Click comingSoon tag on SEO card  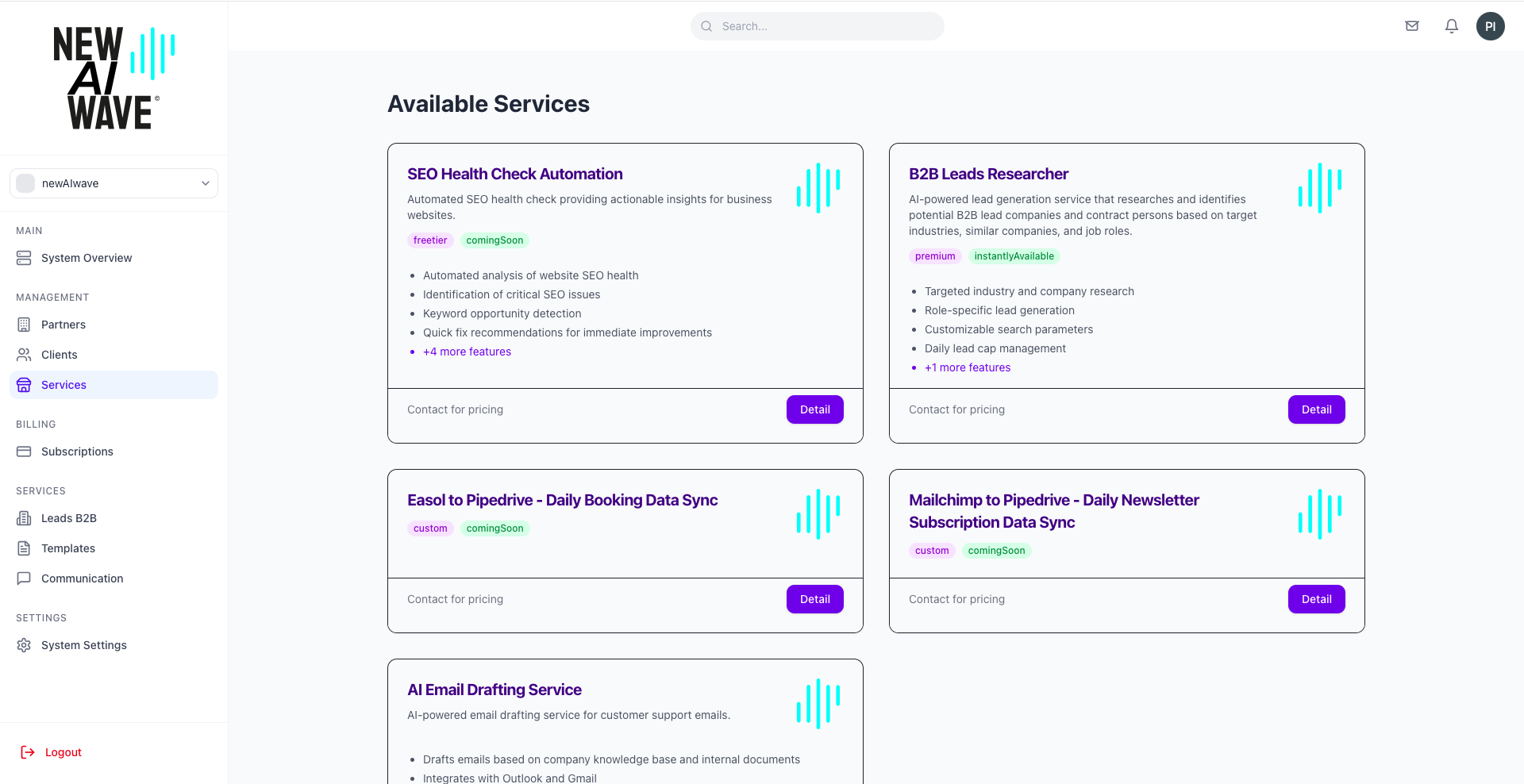pos(495,240)
